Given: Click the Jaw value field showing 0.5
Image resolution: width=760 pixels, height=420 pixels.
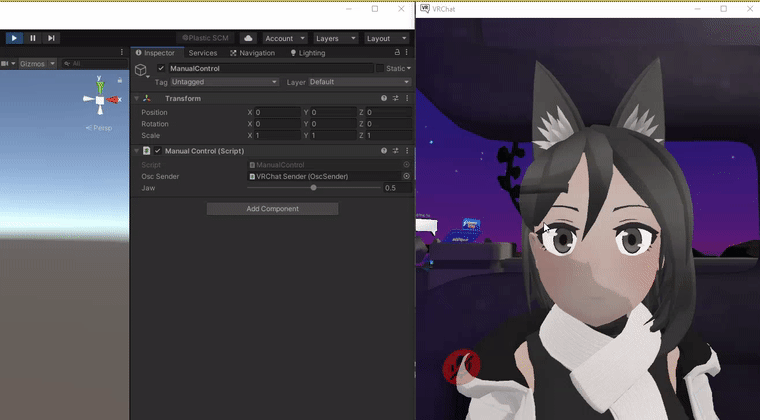Looking at the screenshot, I should [x=397, y=188].
